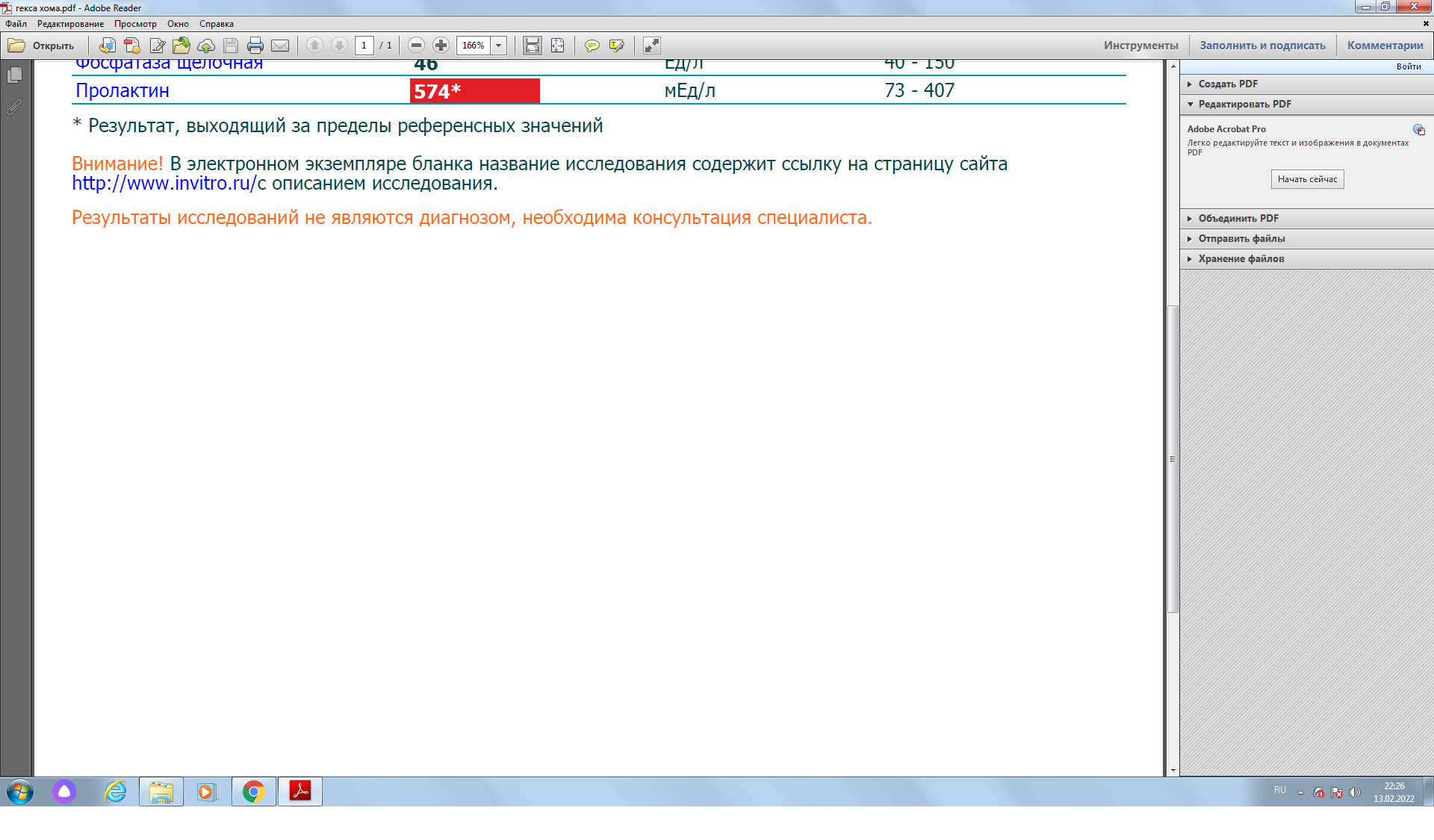Image resolution: width=1434 pixels, height=840 pixels.
Task: Click the page number input field
Action: (x=364, y=46)
